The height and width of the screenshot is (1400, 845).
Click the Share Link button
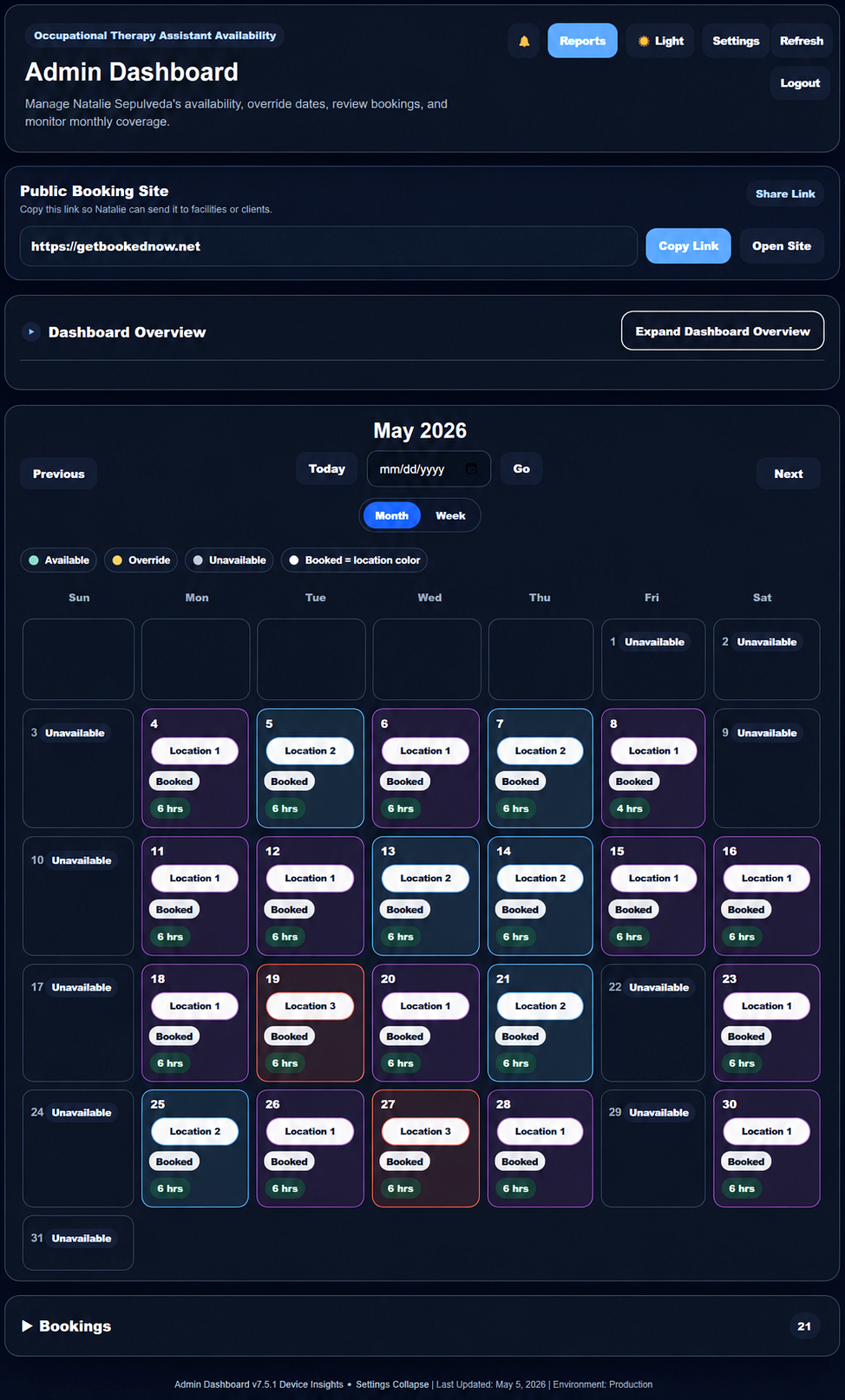click(x=785, y=193)
